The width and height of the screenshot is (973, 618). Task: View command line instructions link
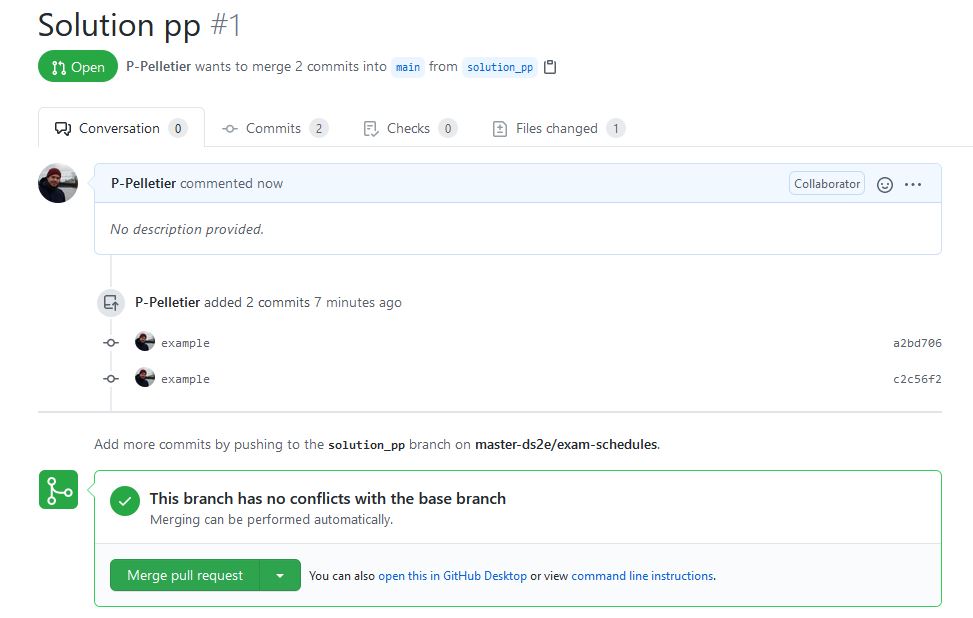tap(642, 576)
